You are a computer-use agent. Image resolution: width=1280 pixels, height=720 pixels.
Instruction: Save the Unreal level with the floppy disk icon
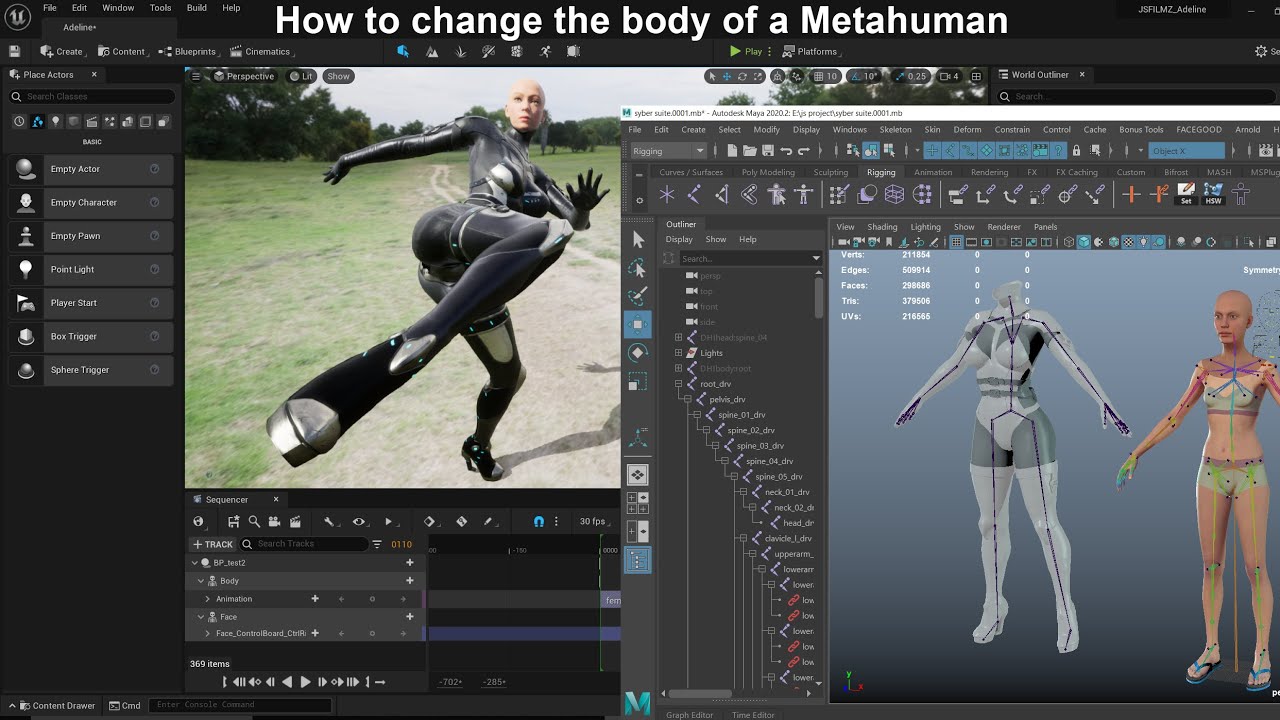click(x=14, y=51)
